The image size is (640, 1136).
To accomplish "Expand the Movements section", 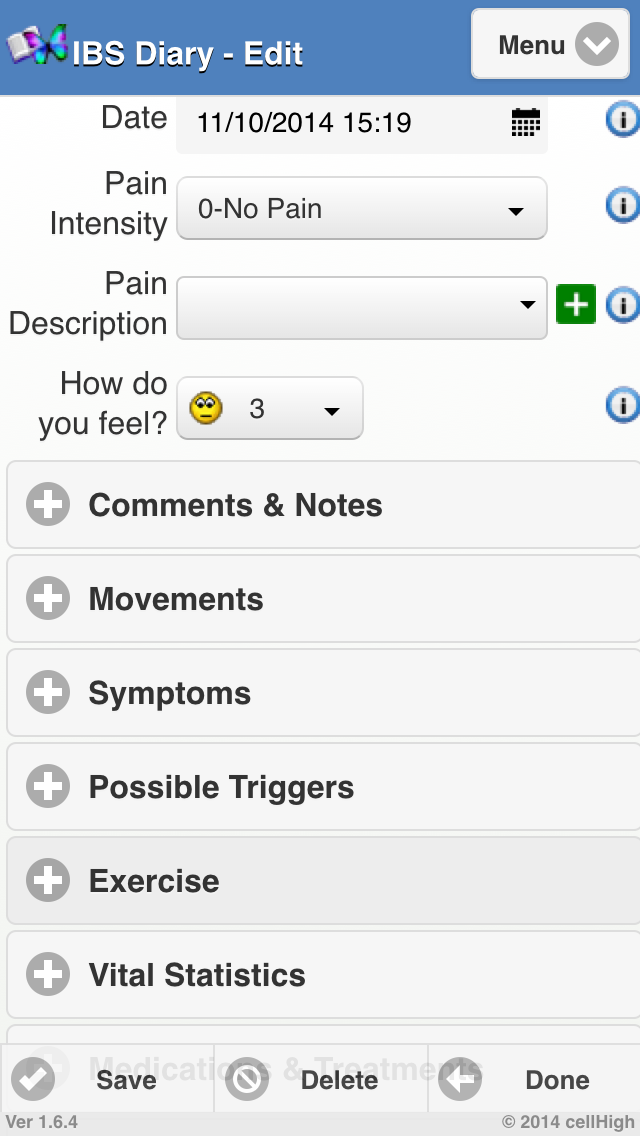I will [x=323, y=599].
